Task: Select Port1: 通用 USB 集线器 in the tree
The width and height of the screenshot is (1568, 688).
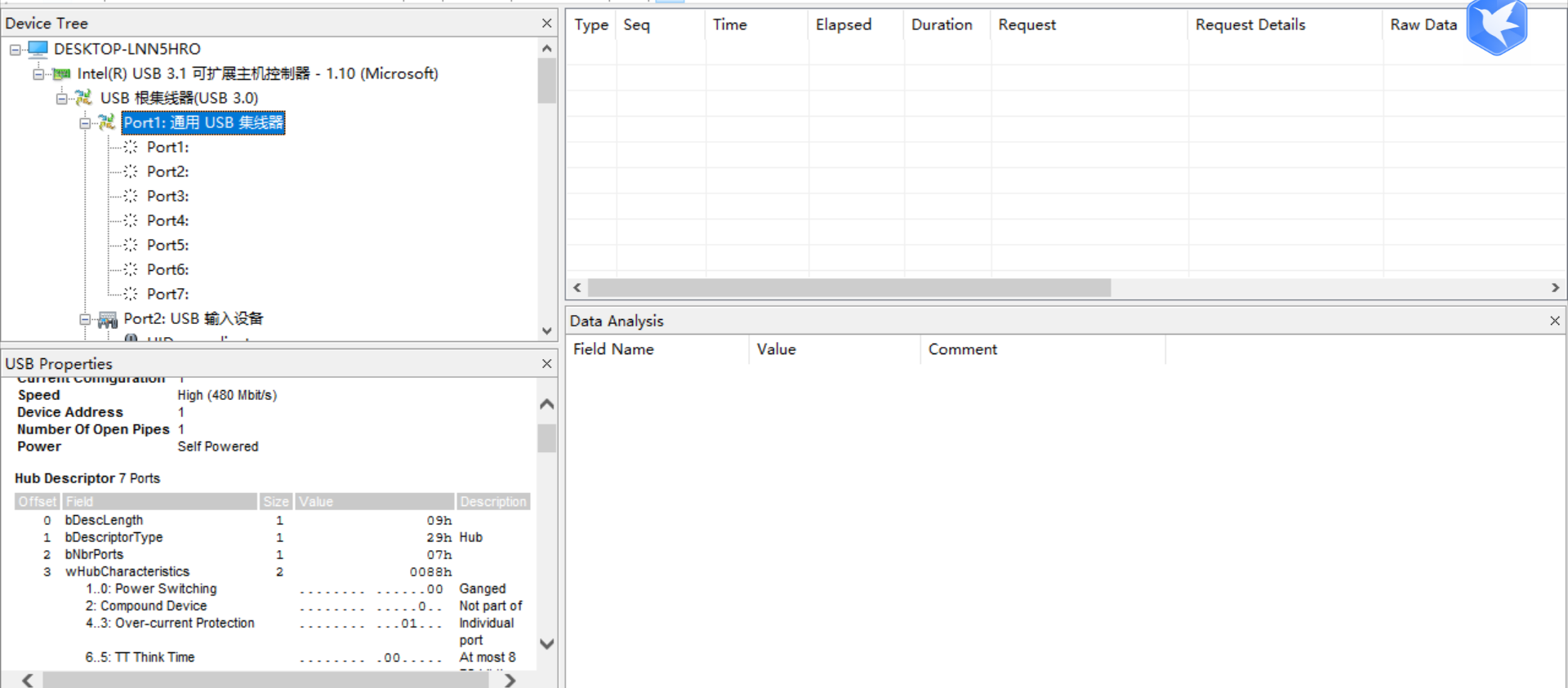Action: tap(203, 122)
